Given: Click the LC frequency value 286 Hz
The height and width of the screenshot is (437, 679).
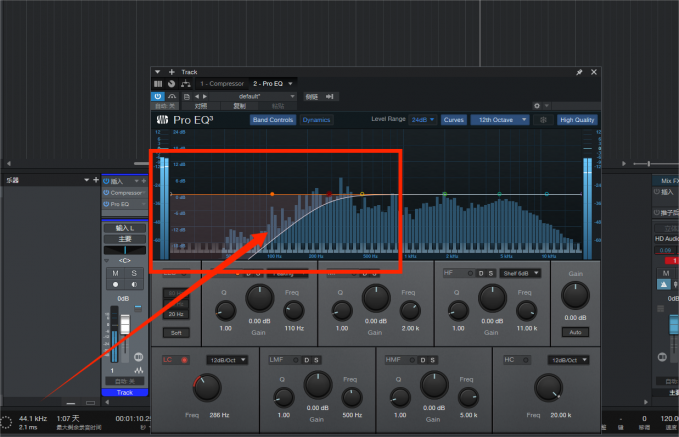Looking at the screenshot, I should [220, 415].
